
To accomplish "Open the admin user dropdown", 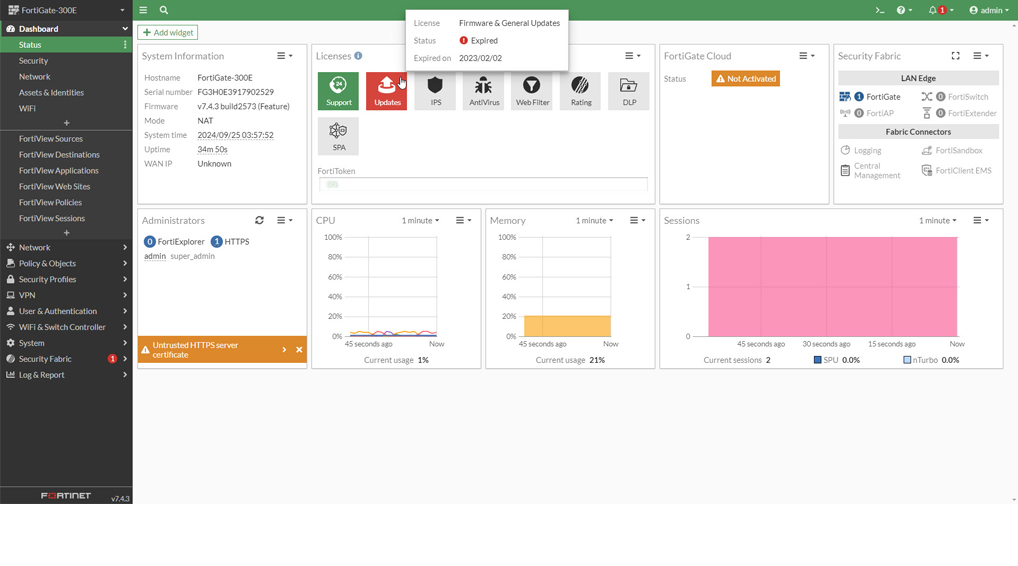I will 989,10.
